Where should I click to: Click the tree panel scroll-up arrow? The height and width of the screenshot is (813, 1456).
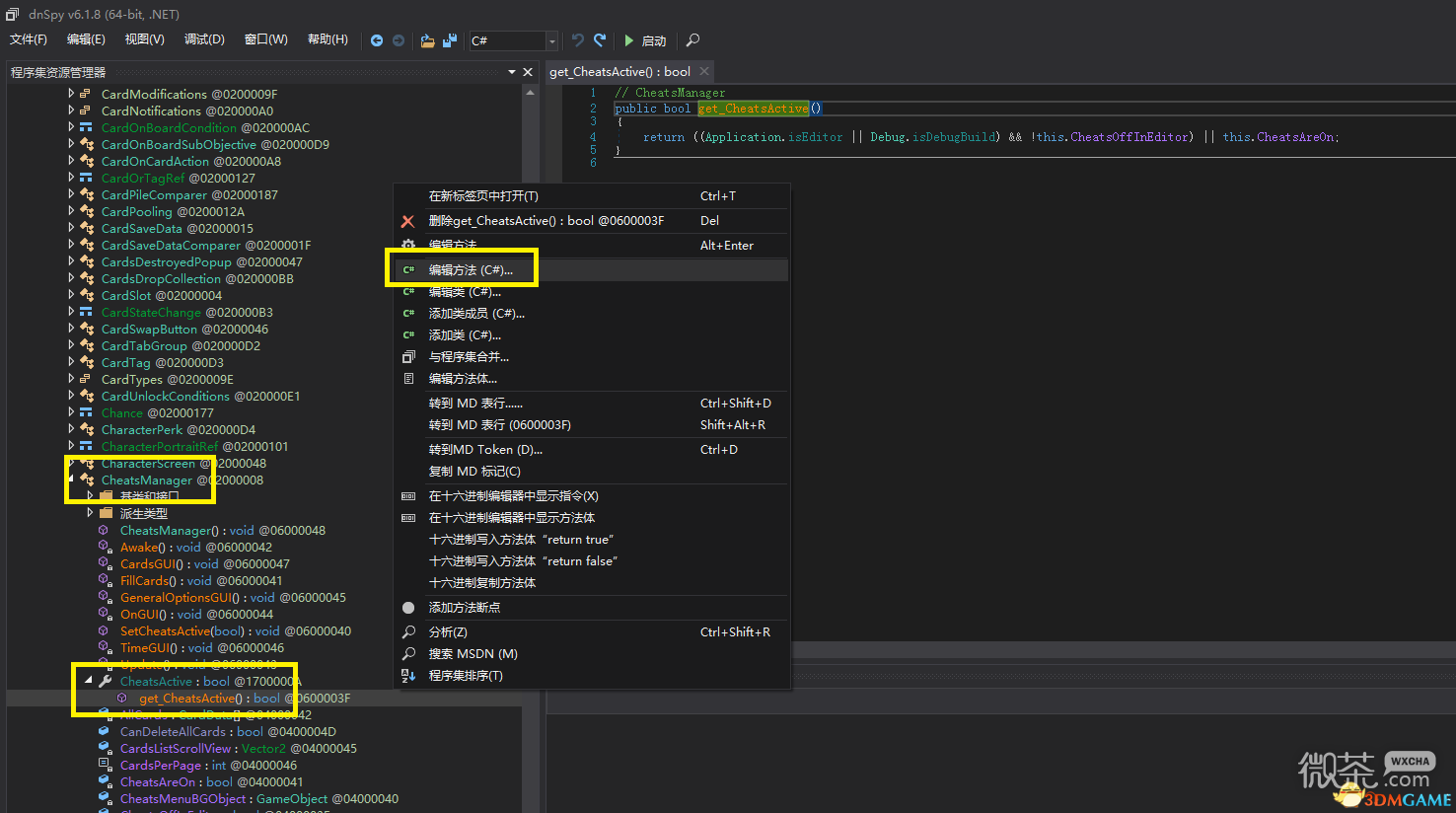pyautogui.click(x=530, y=93)
